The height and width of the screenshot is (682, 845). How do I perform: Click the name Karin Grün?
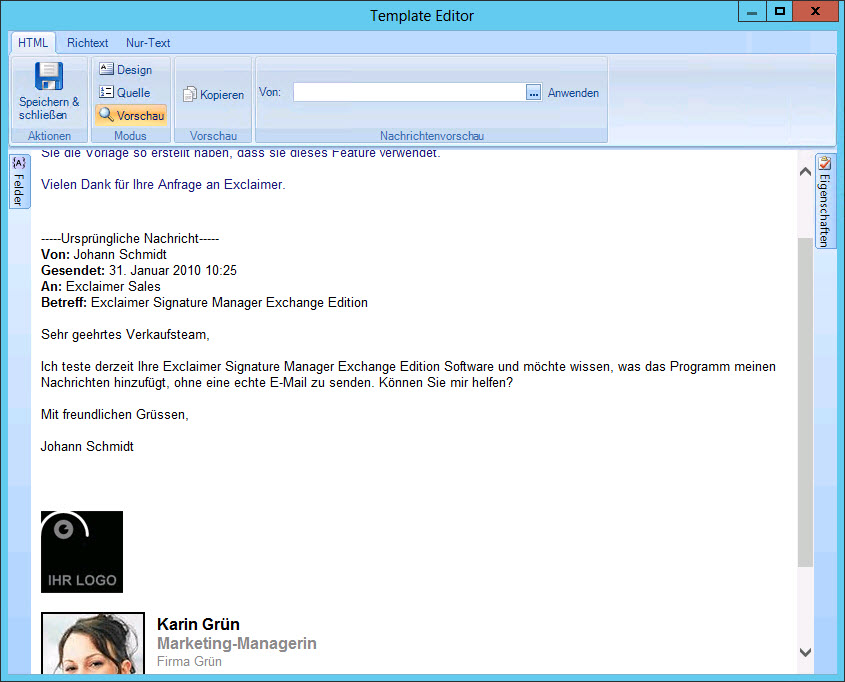click(198, 624)
